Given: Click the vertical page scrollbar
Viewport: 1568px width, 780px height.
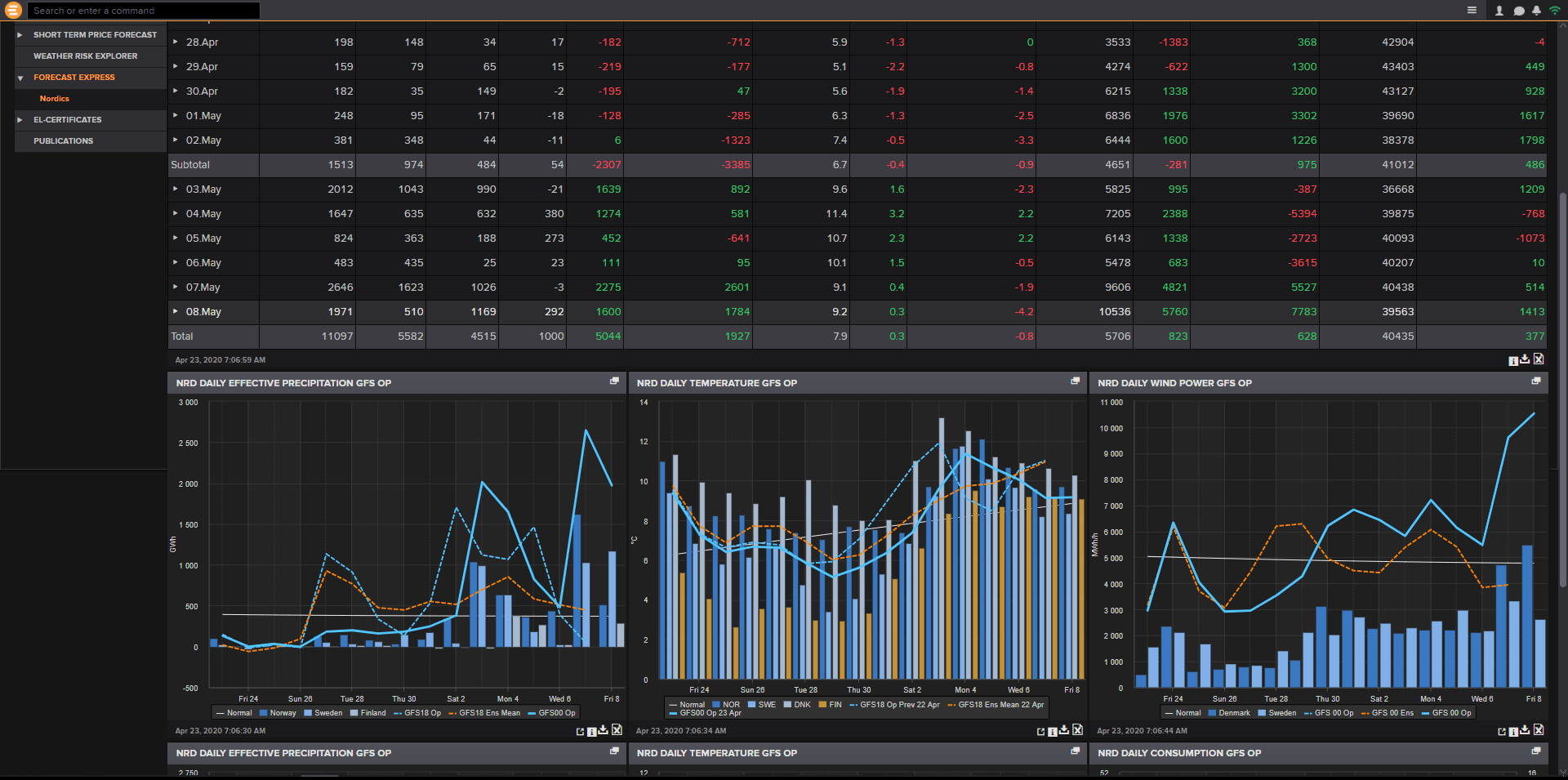Looking at the screenshot, I should tap(1562, 388).
